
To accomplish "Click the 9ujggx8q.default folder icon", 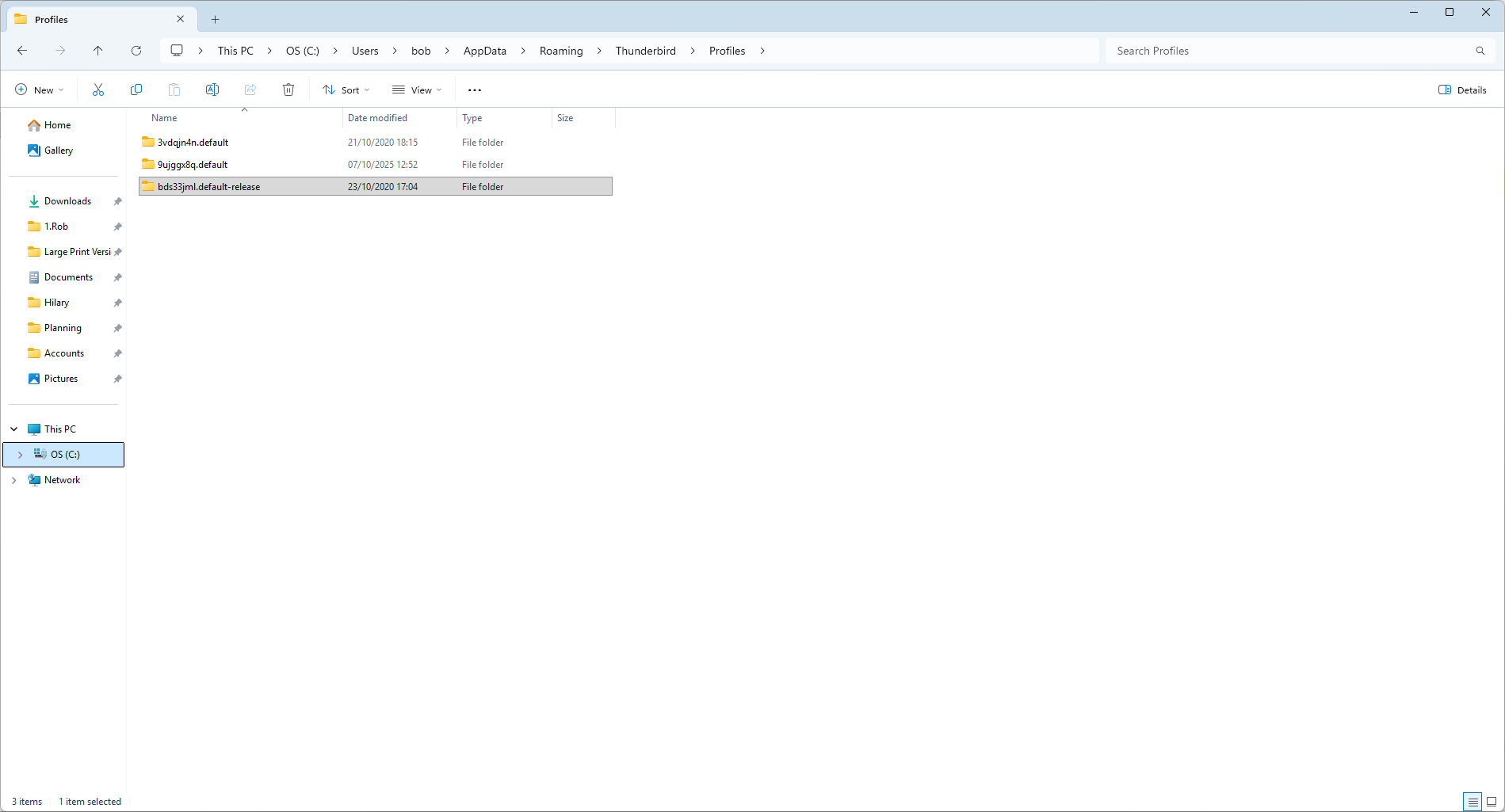I will pyautogui.click(x=148, y=164).
